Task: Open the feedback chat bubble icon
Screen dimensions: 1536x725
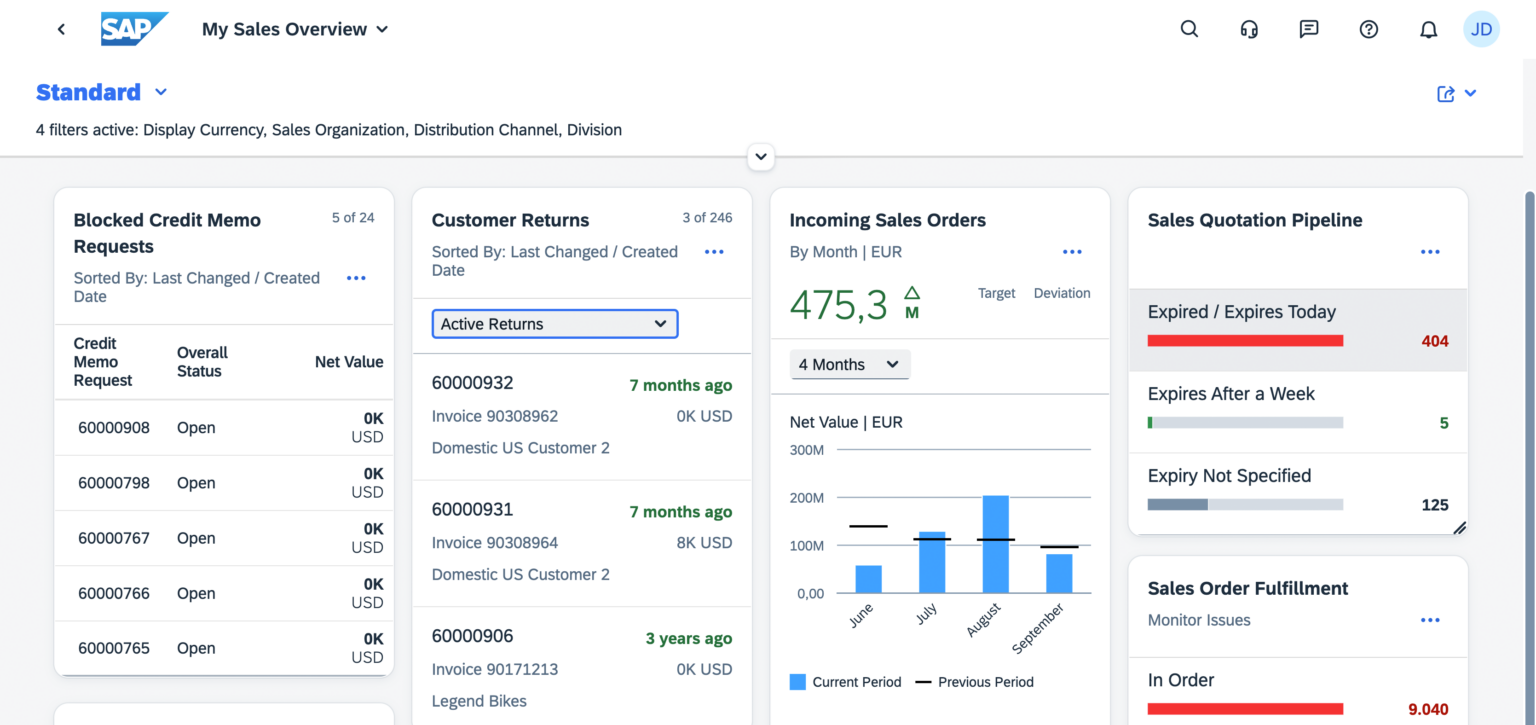Action: coord(1309,29)
